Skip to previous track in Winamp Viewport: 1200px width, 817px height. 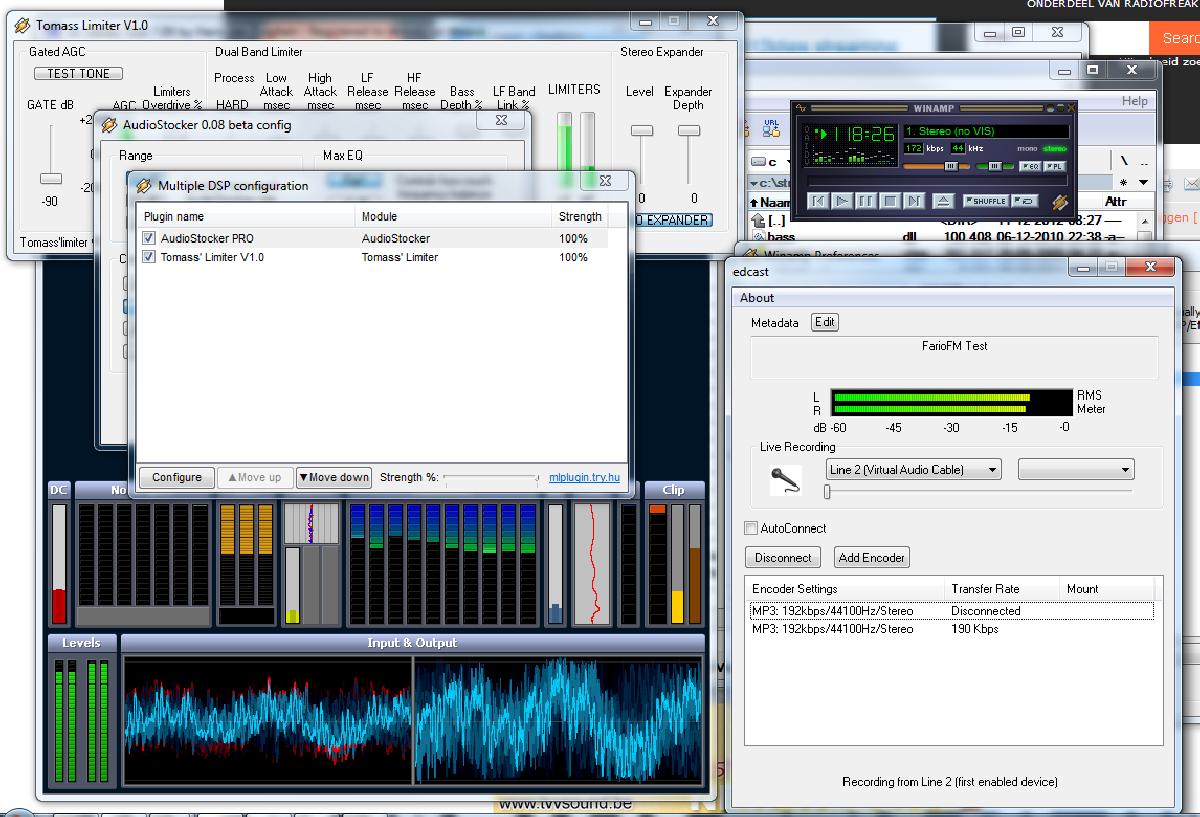click(x=818, y=201)
